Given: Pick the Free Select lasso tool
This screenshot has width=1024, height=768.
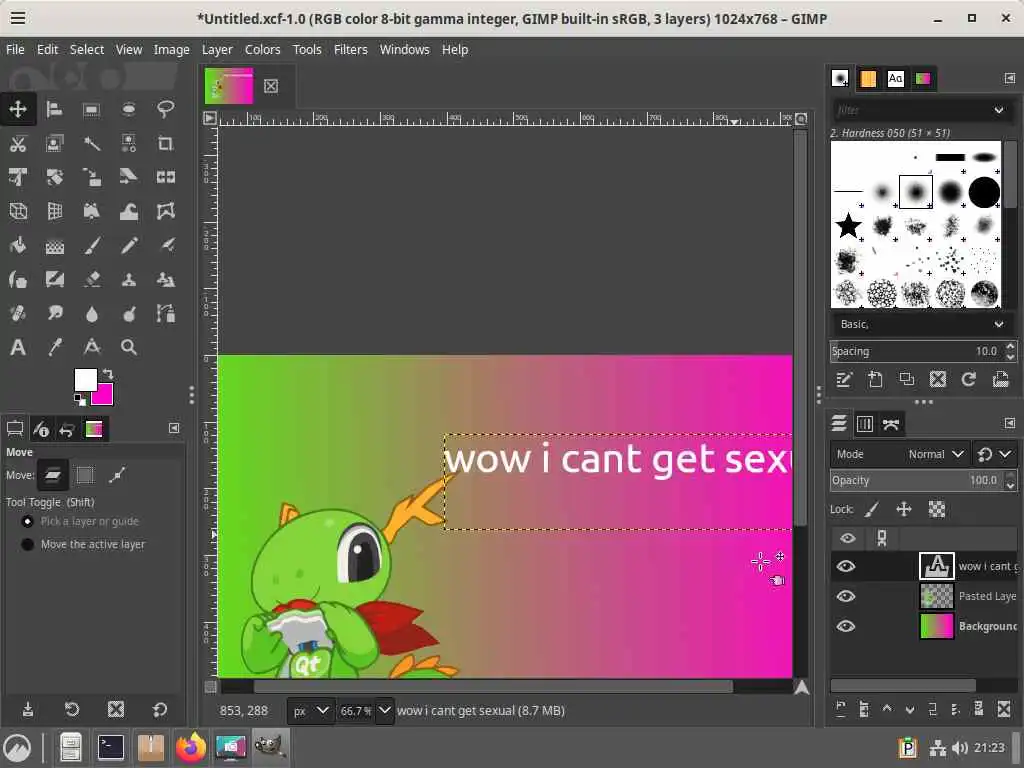Looking at the screenshot, I should pos(165,109).
